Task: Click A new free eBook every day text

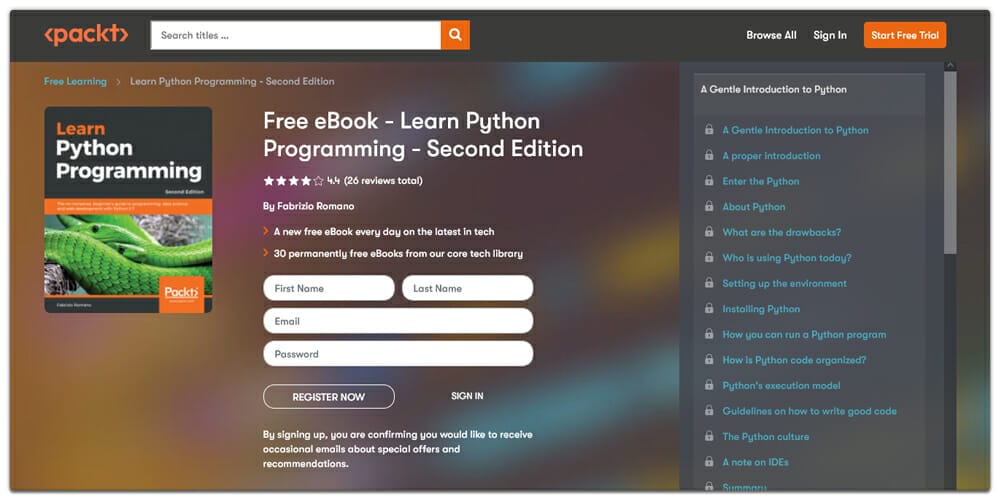Action: pyautogui.click(x=384, y=232)
